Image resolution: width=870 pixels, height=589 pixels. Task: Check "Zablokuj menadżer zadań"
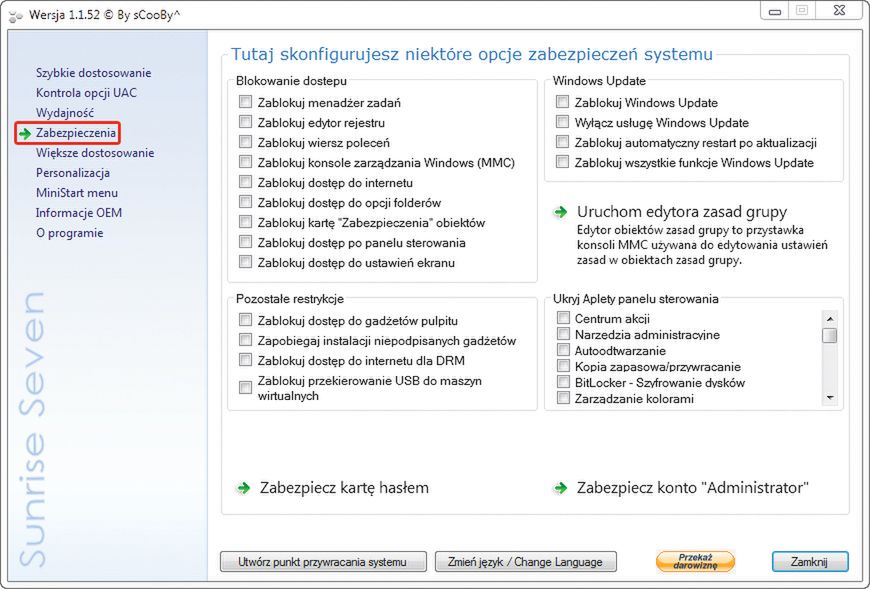coord(245,101)
